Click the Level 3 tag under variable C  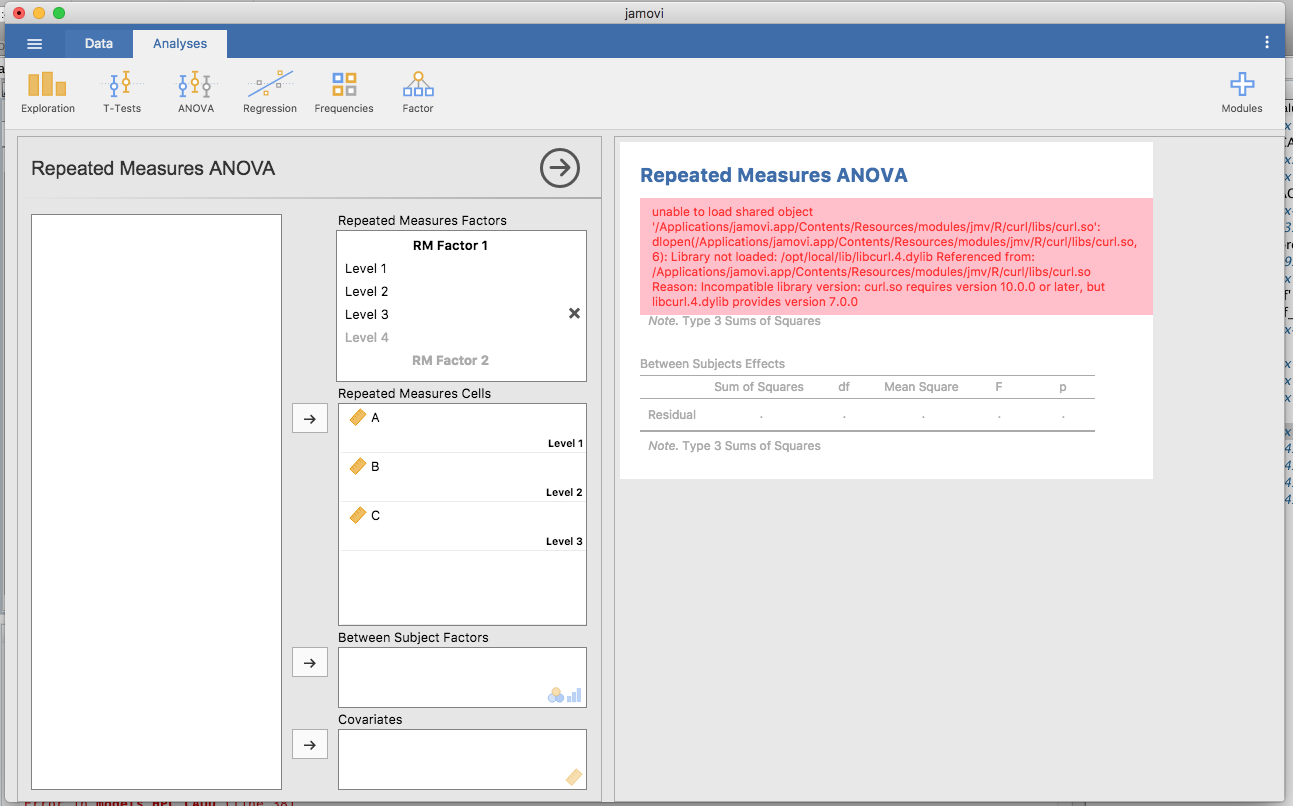click(565, 541)
